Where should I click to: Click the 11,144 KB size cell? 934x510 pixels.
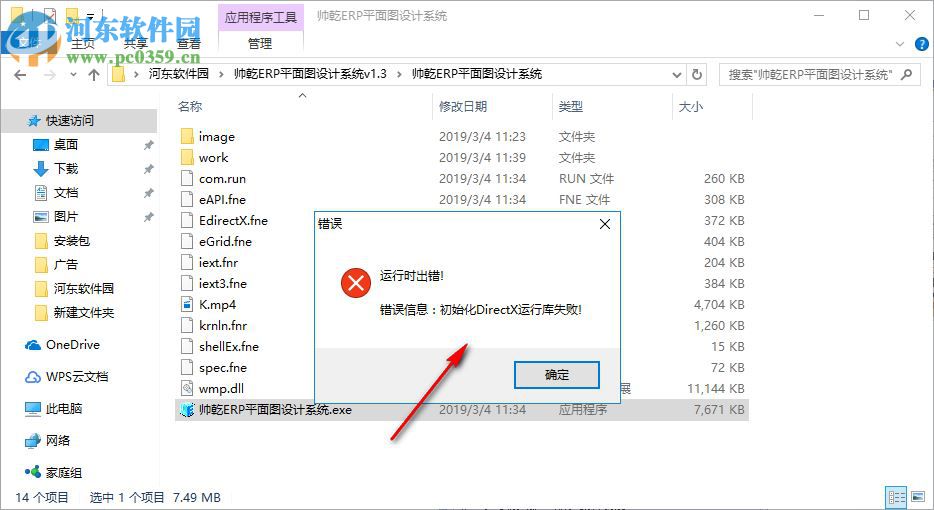(x=715, y=388)
